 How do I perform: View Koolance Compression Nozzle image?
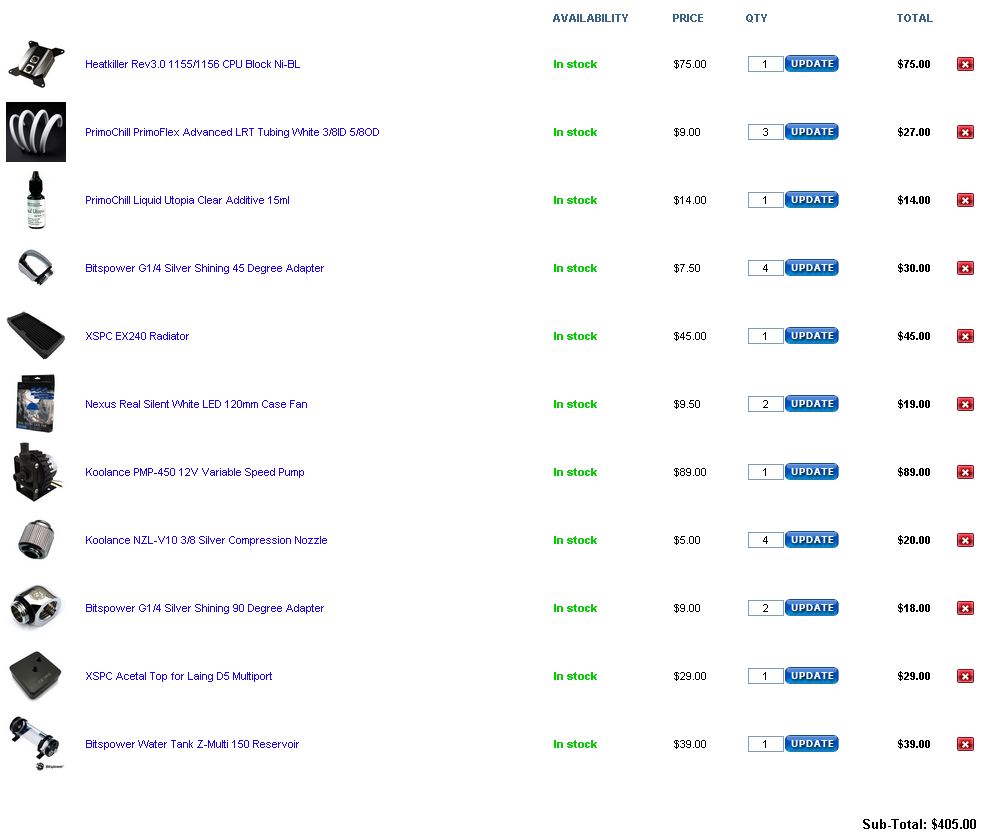pos(36,540)
